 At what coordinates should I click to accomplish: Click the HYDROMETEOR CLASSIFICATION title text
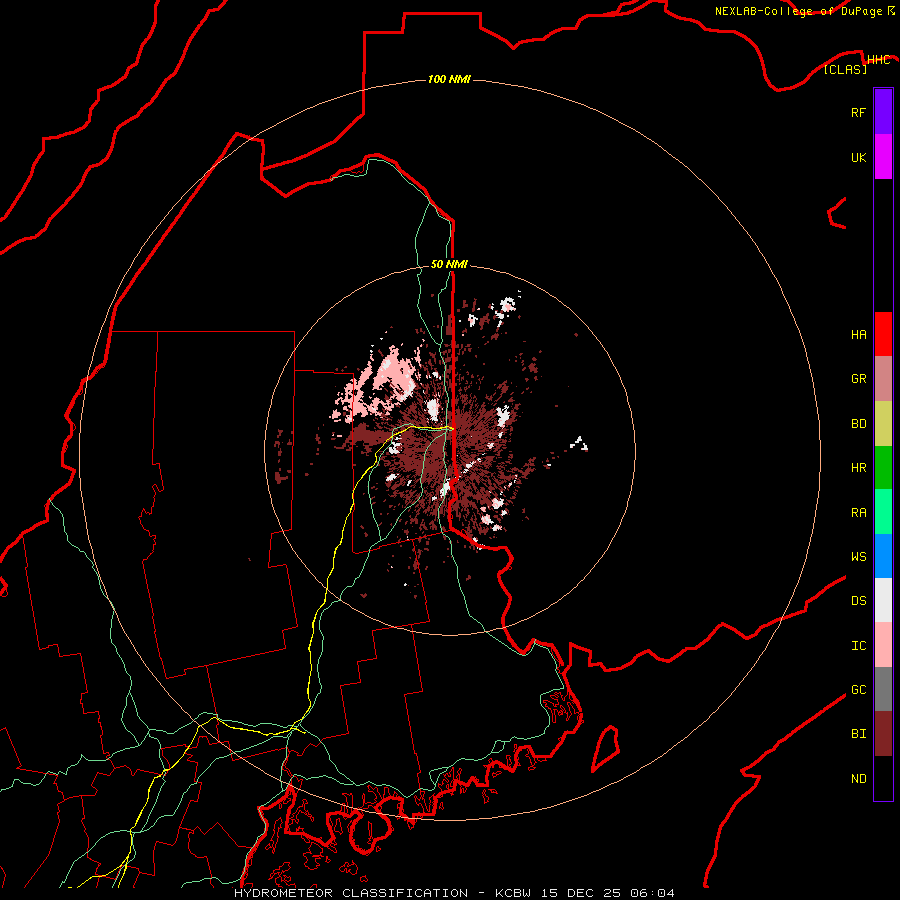351,893
